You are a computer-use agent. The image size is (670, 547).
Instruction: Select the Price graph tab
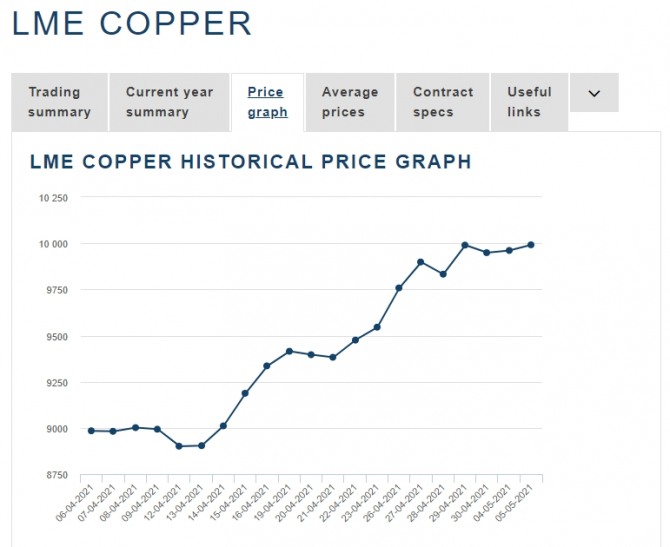pos(267,102)
